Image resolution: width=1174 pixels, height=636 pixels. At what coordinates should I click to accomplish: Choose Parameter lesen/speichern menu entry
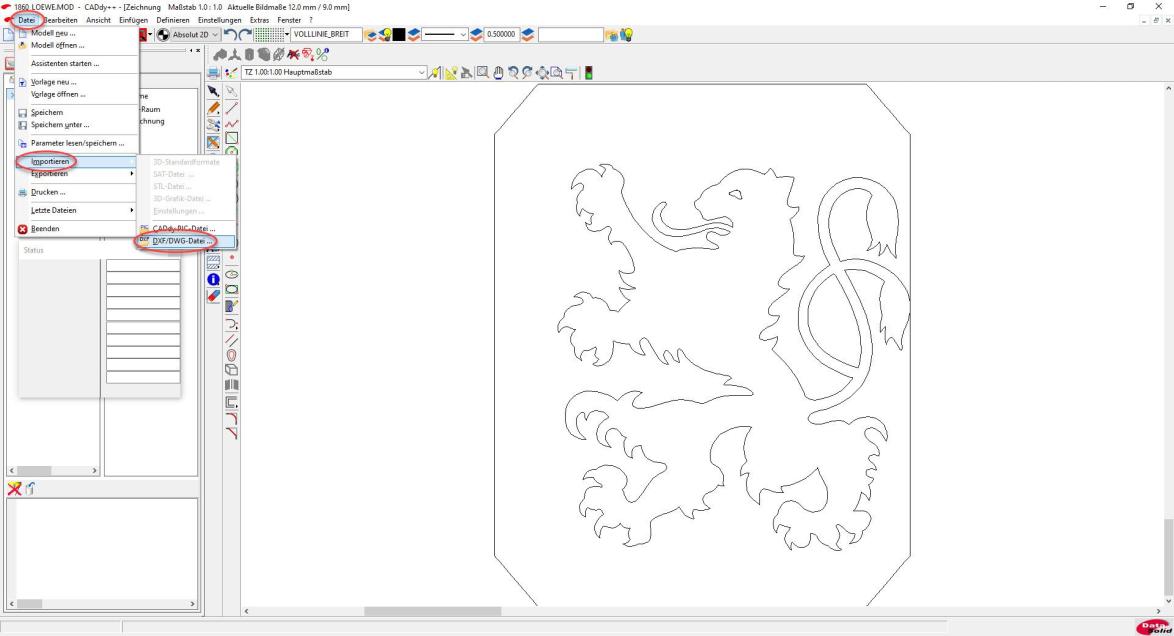coord(77,143)
